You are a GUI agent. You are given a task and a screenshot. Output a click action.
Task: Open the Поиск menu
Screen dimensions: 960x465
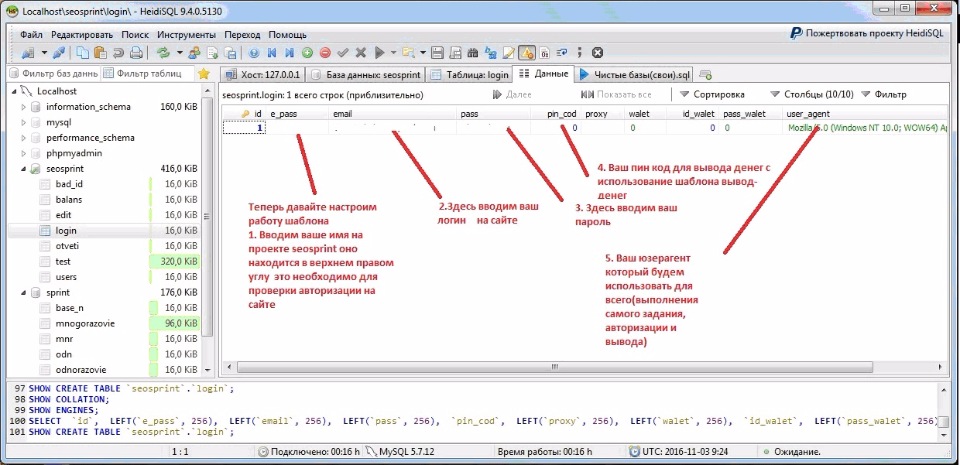tap(135, 35)
